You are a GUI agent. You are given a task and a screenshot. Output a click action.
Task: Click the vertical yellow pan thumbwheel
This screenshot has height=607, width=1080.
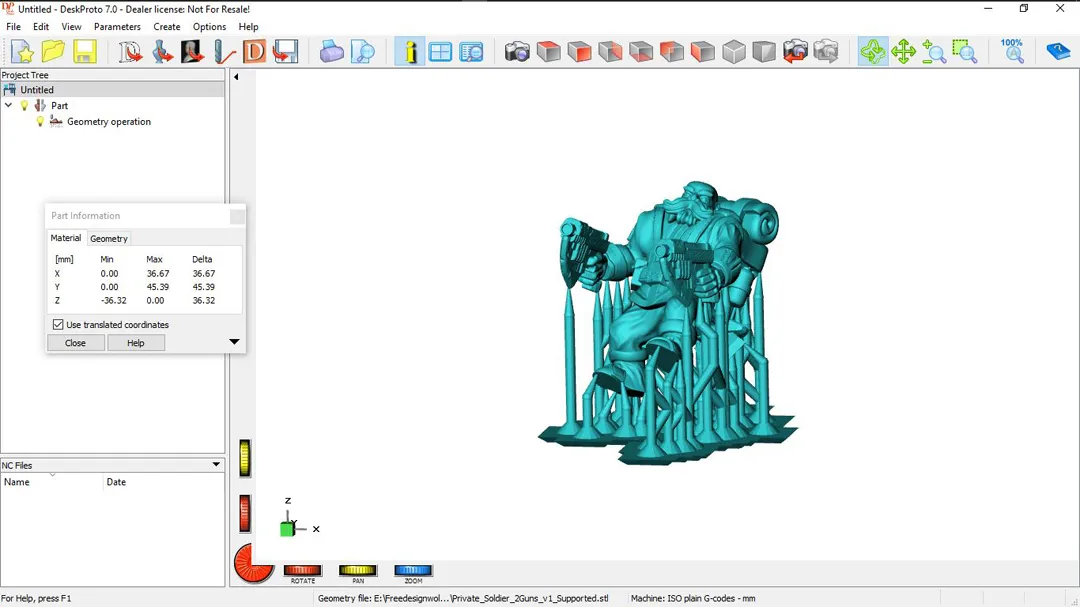tap(245, 458)
